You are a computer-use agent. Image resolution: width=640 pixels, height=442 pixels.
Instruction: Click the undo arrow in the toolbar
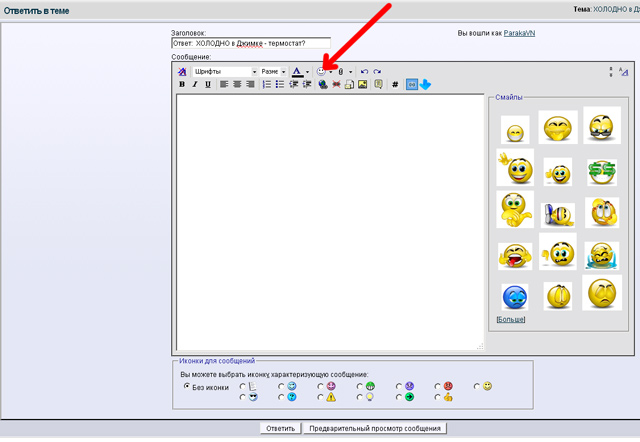[x=364, y=71]
